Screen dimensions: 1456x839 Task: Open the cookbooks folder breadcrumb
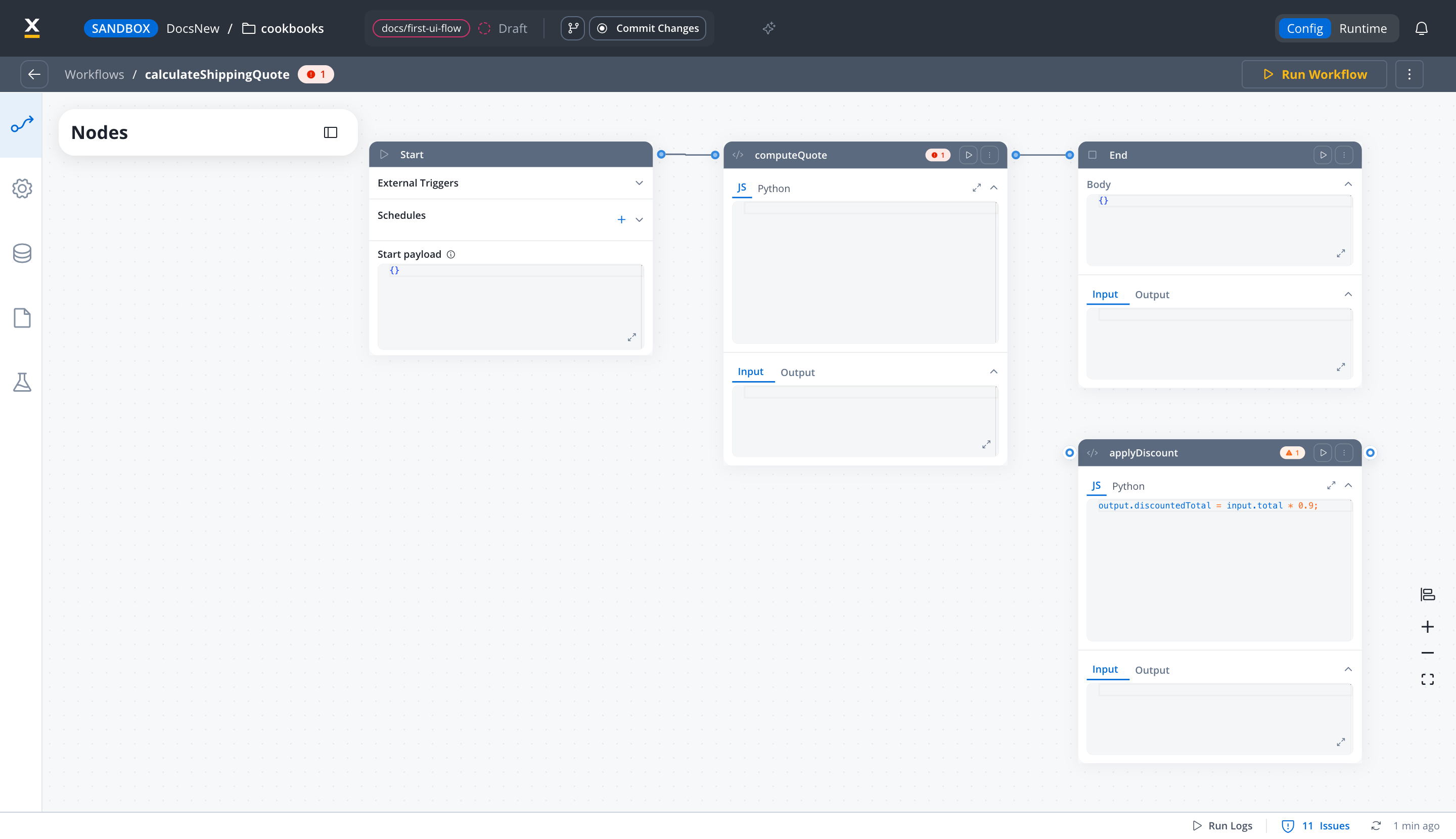click(x=283, y=28)
